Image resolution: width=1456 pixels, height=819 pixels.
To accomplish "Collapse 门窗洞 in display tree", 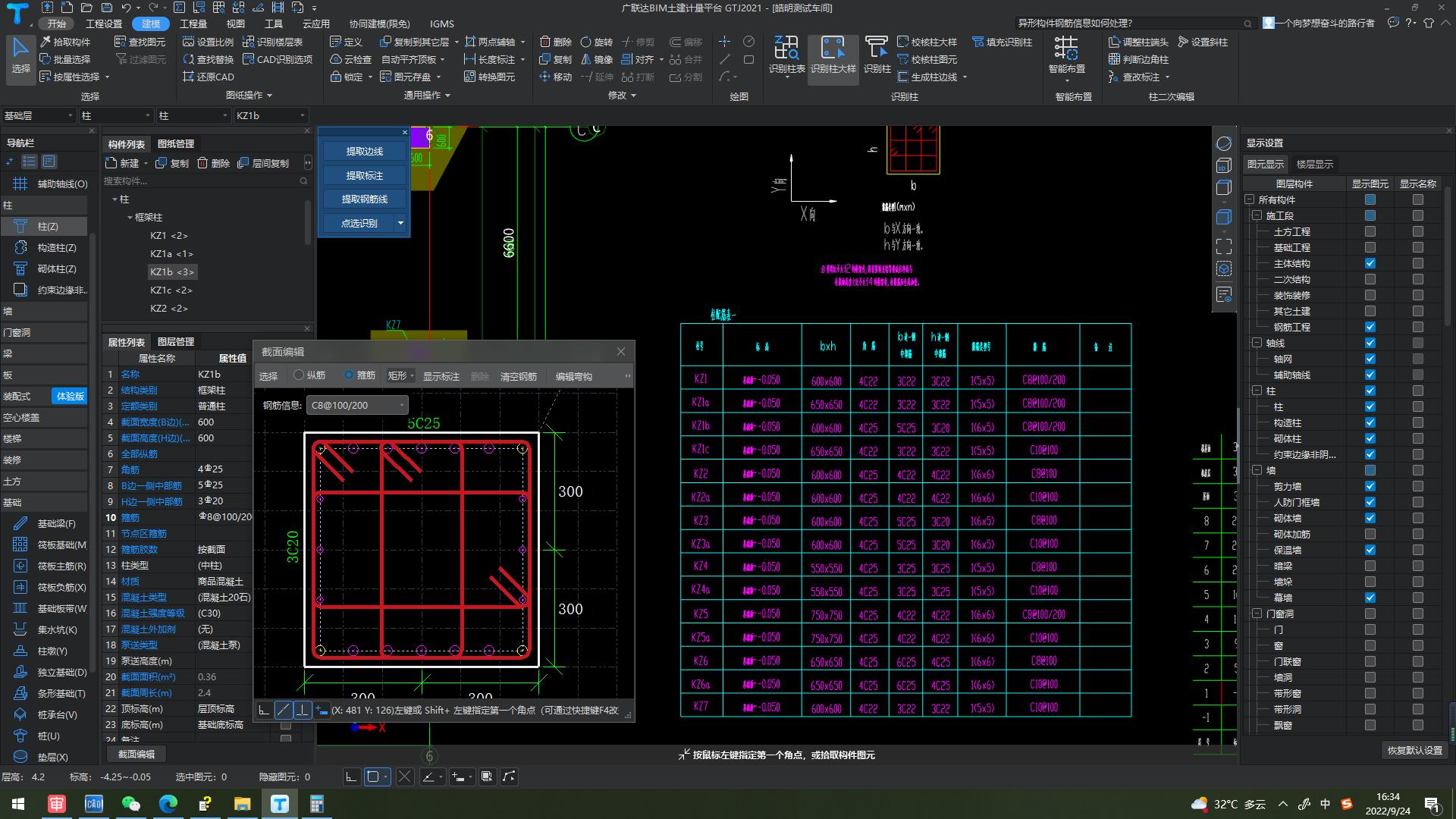I will pyautogui.click(x=1257, y=613).
